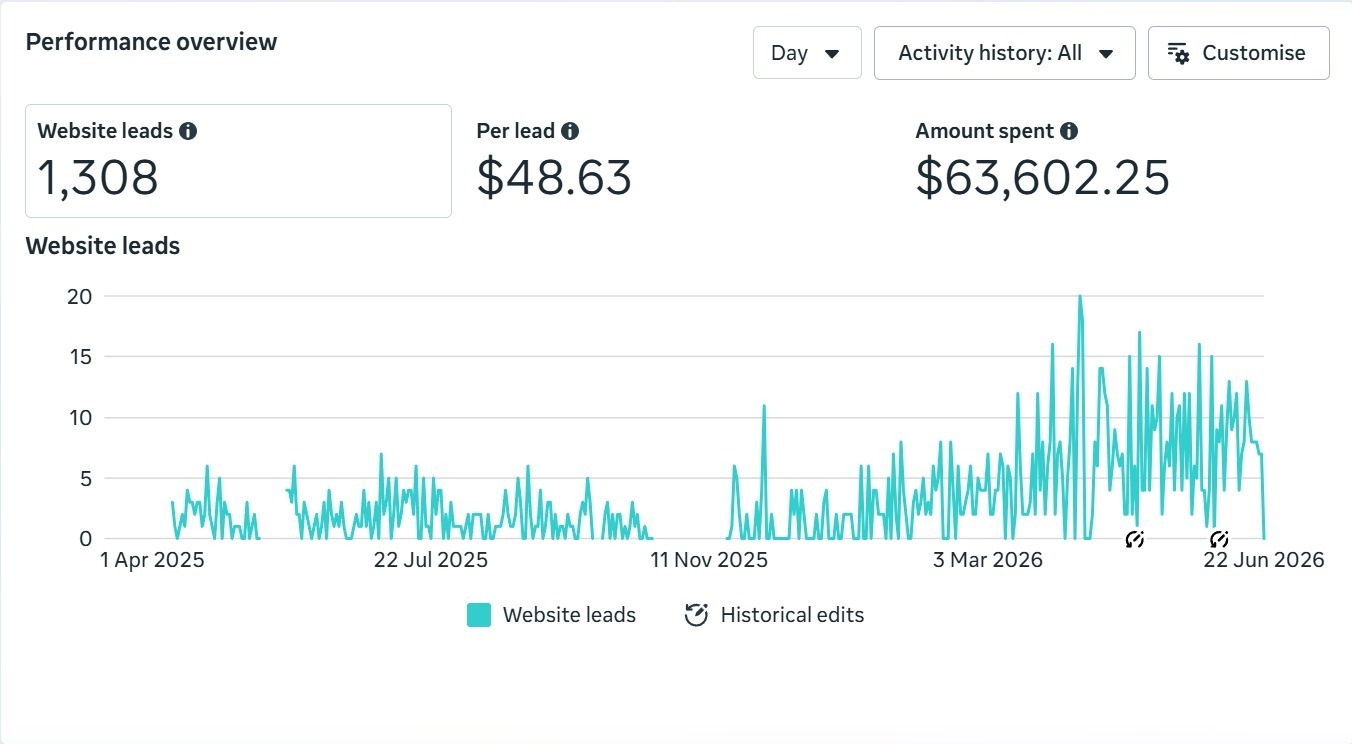
Task: Click the 1 Apr 2025 axis date
Action: [152, 560]
